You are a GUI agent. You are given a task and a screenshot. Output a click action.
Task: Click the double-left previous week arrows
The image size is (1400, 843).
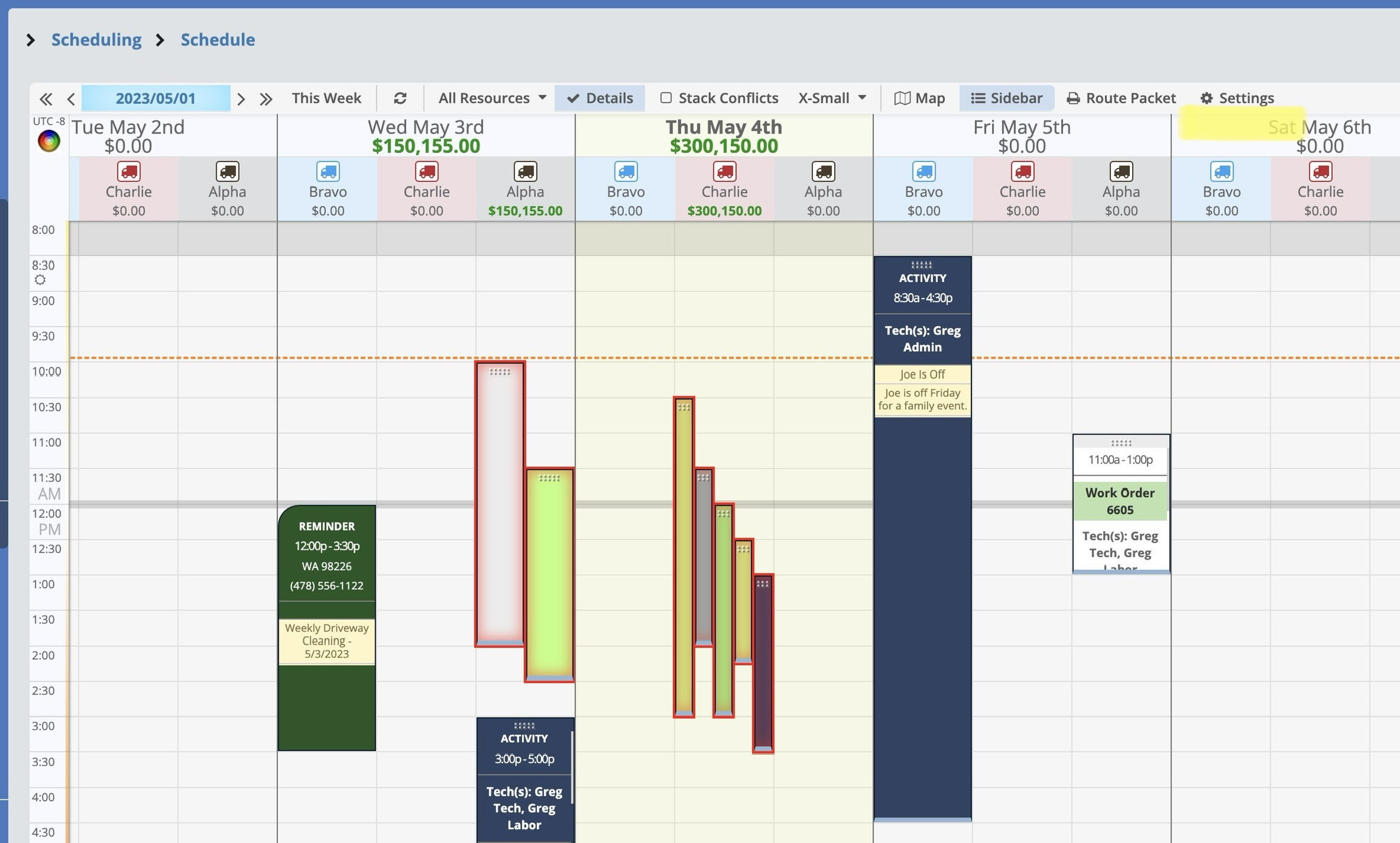coord(46,98)
